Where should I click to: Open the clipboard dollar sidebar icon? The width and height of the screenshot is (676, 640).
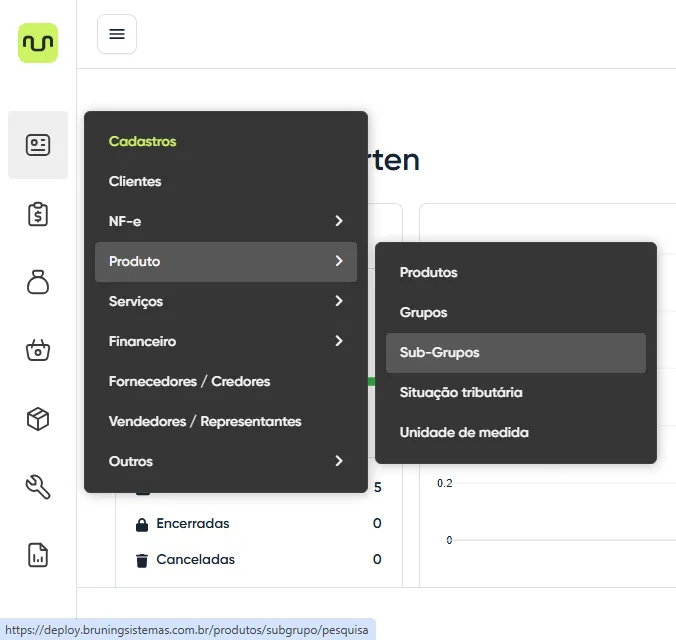pyautogui.click(x=38, y=214)
